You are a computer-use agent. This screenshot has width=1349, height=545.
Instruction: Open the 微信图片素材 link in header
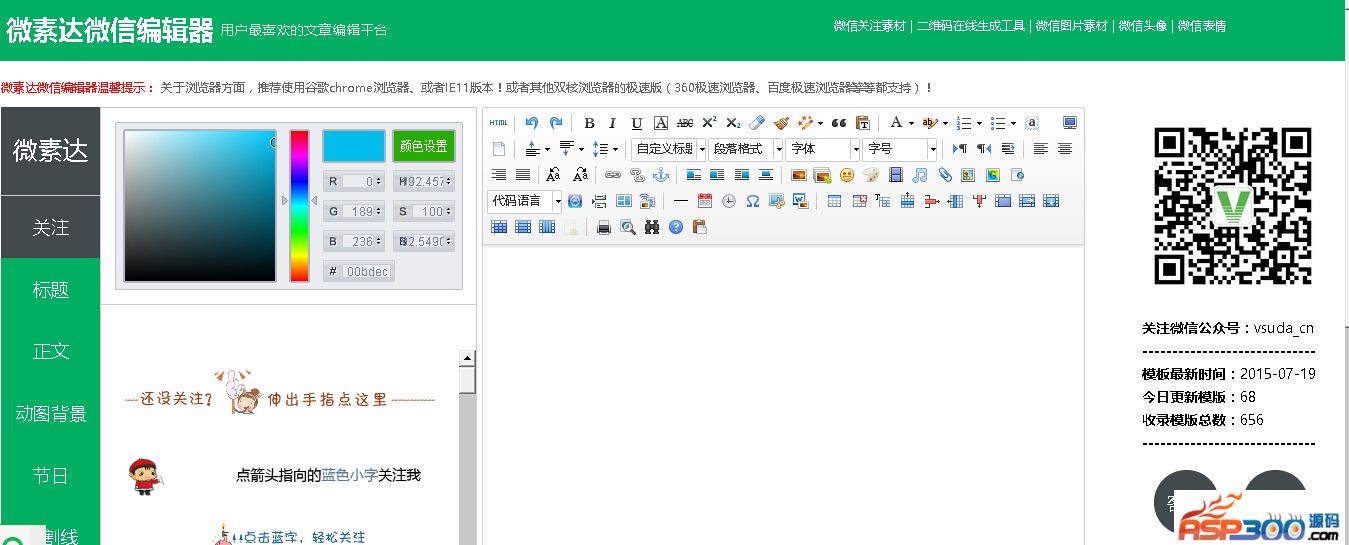(1071, 26)
